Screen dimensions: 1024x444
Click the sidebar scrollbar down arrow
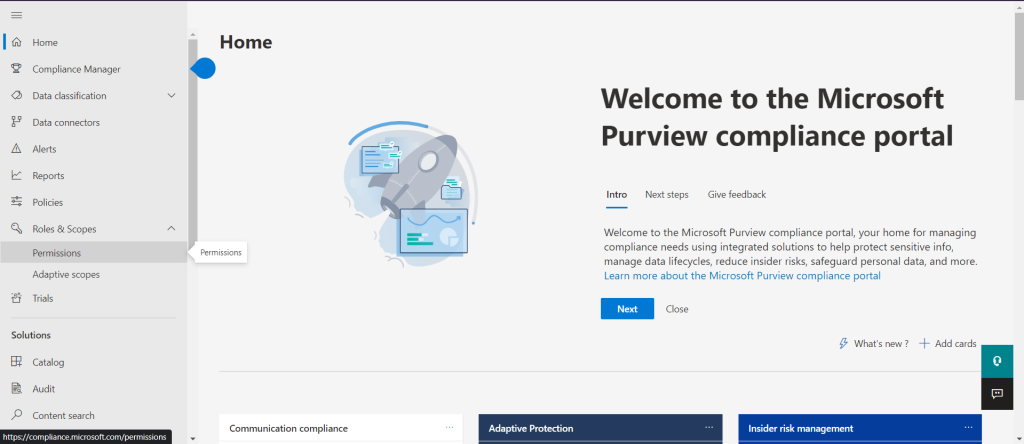pos(192,438)
